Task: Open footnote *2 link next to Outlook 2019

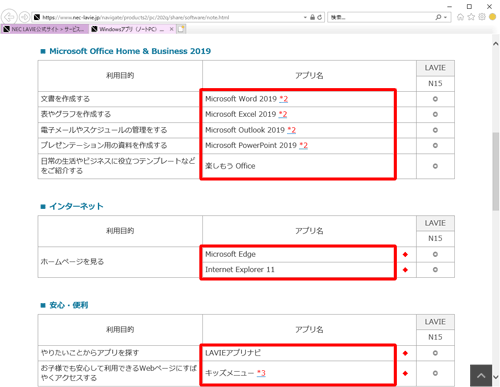Action: [291, 130]
